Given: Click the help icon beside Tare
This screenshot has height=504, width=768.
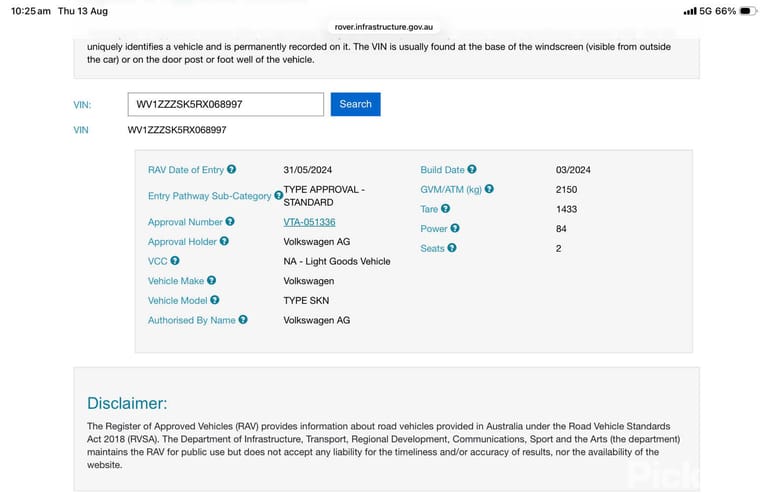Looking at the screenshot, I should pyautogui.click(x=445, y=209).
